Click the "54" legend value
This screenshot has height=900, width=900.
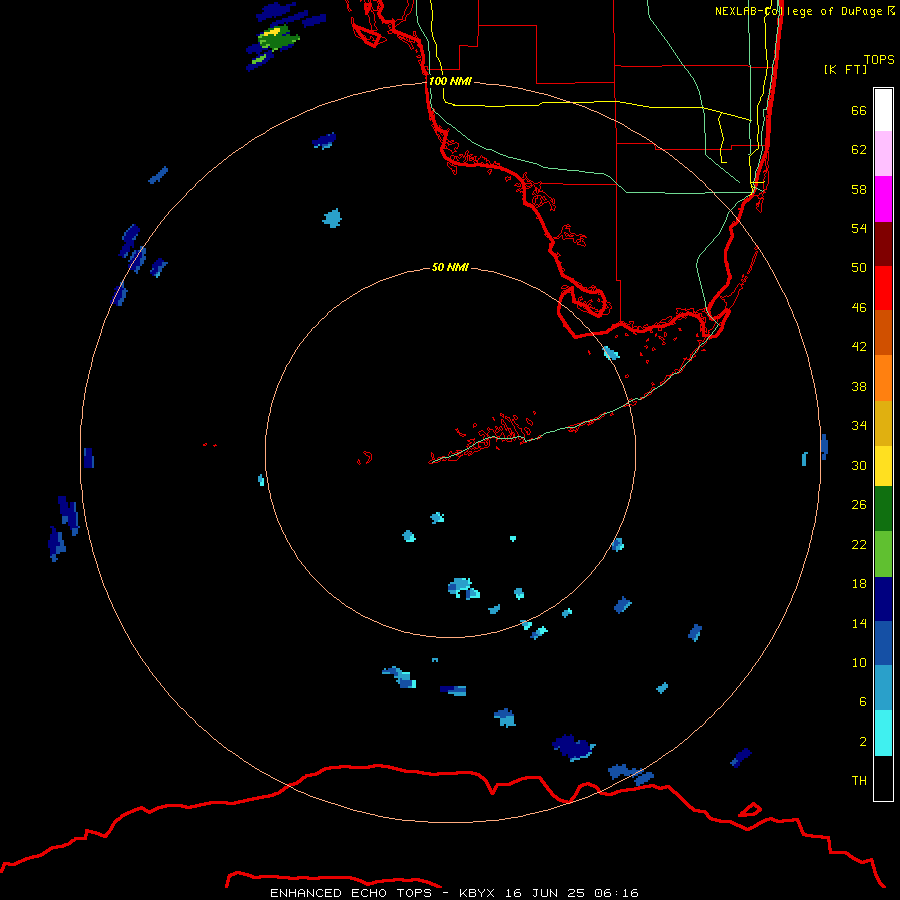859,228
